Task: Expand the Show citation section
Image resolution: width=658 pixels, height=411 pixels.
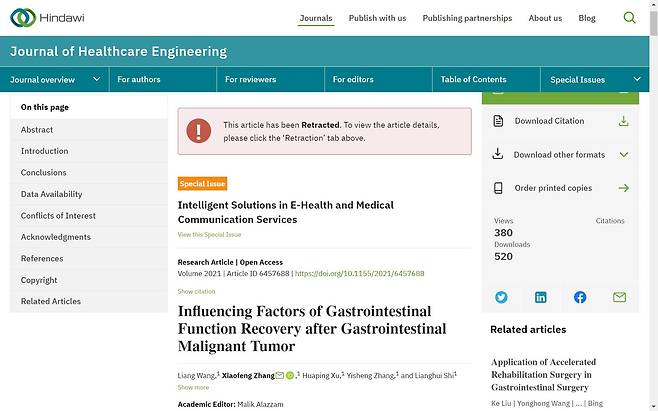Action: tap(196, 291)
